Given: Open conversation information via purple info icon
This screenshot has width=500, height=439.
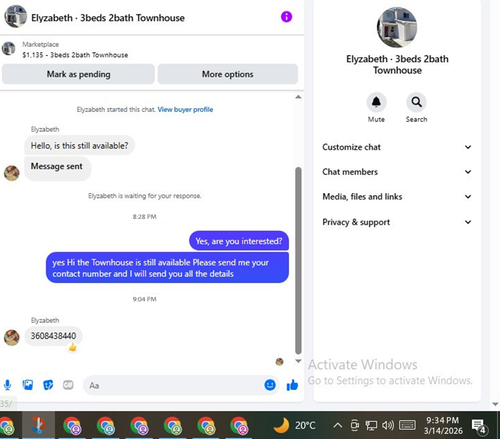Looking at the screenshot, I should [286, 17].
